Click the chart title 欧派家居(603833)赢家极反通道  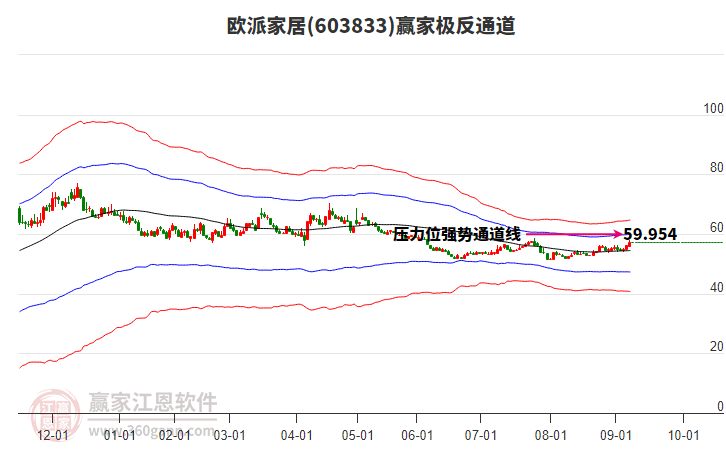pyautogui.click(x=370, y=26)
